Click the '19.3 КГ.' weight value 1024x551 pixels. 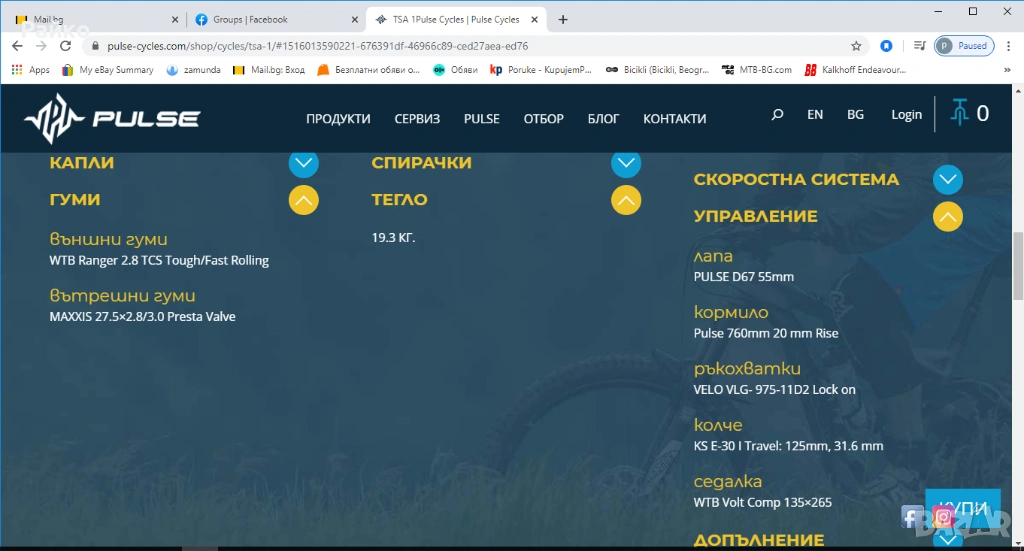pyautogui.click(x=393, y=238)
